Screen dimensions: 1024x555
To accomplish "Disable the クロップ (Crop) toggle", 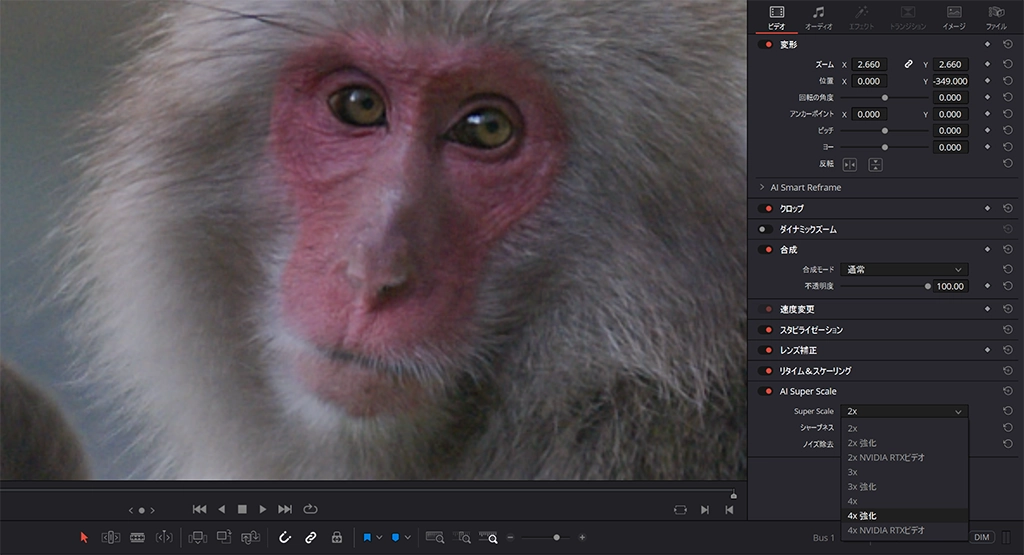I will (766, 208).
